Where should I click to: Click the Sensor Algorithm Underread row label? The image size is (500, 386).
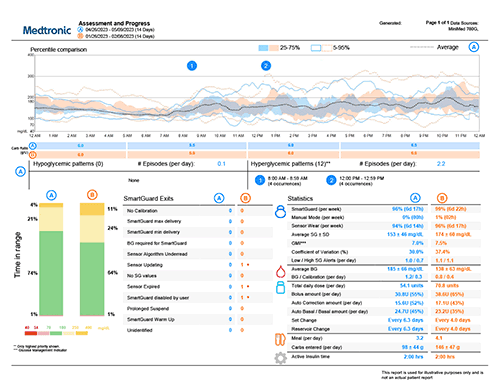tap(157, 254)
